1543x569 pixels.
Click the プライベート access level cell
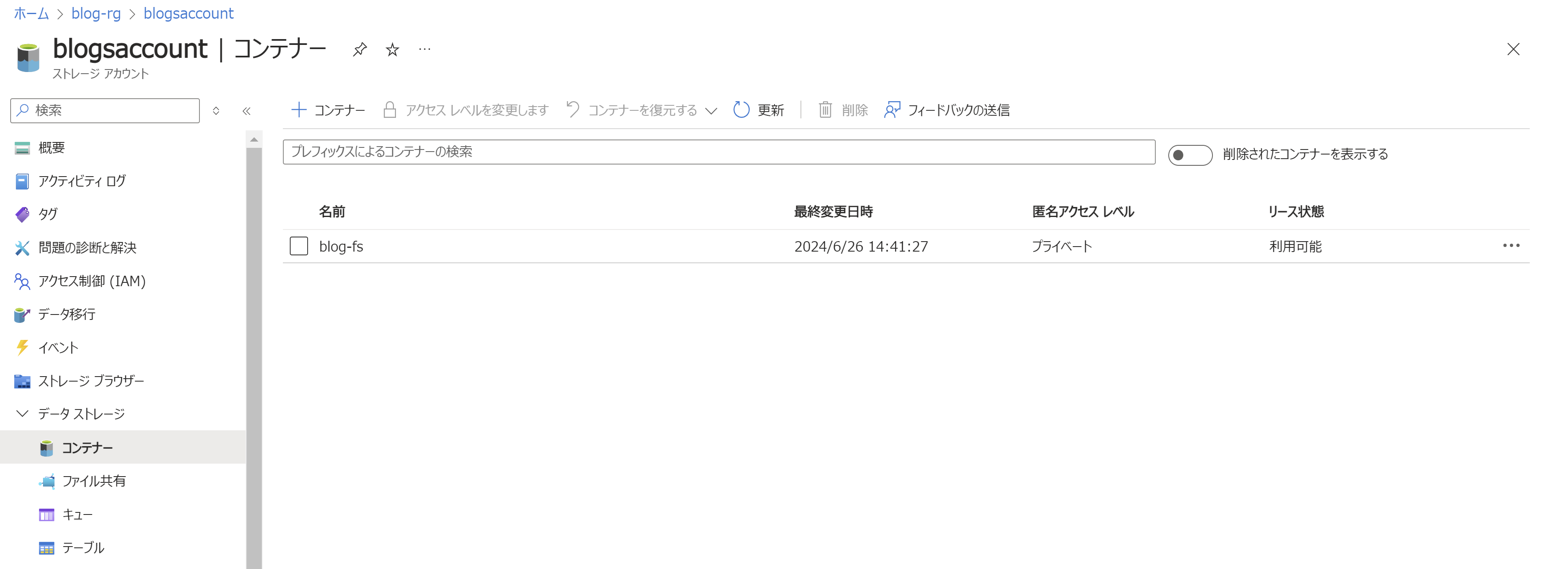(1062, 246)
